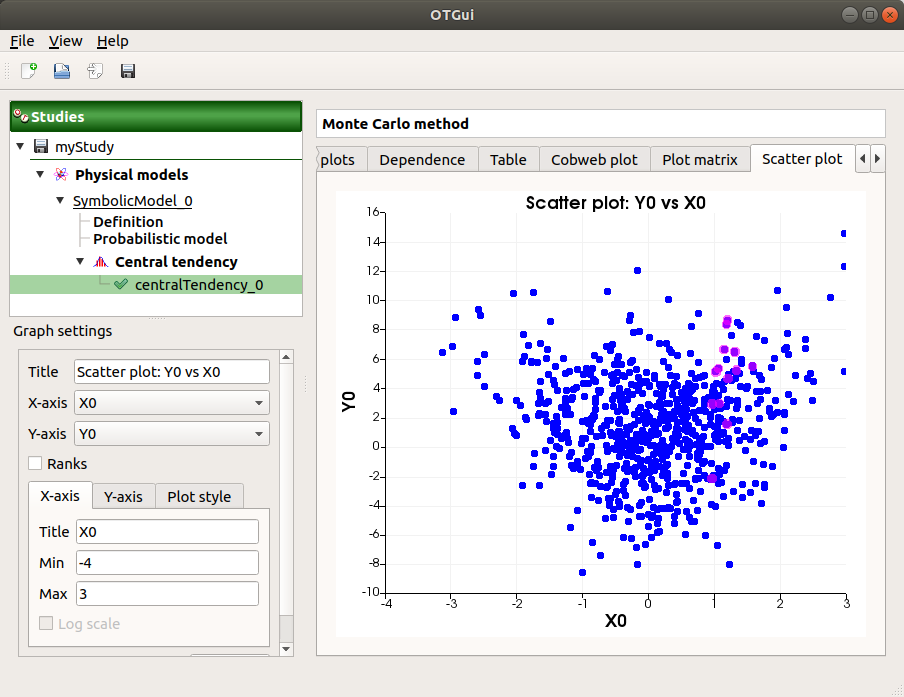904x697 pixels.
Task: Open the X-axis variable dropdown
Action: 172,403
